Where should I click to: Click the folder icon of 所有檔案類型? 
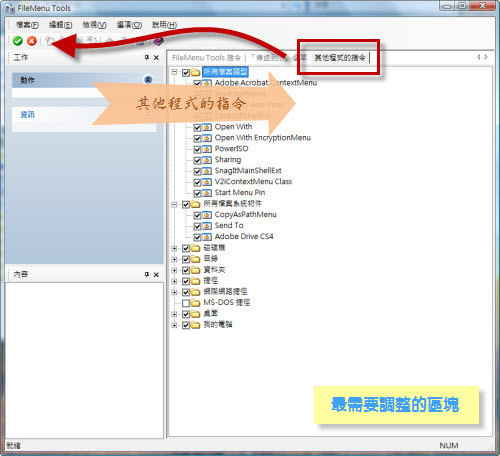pos(196,72)
